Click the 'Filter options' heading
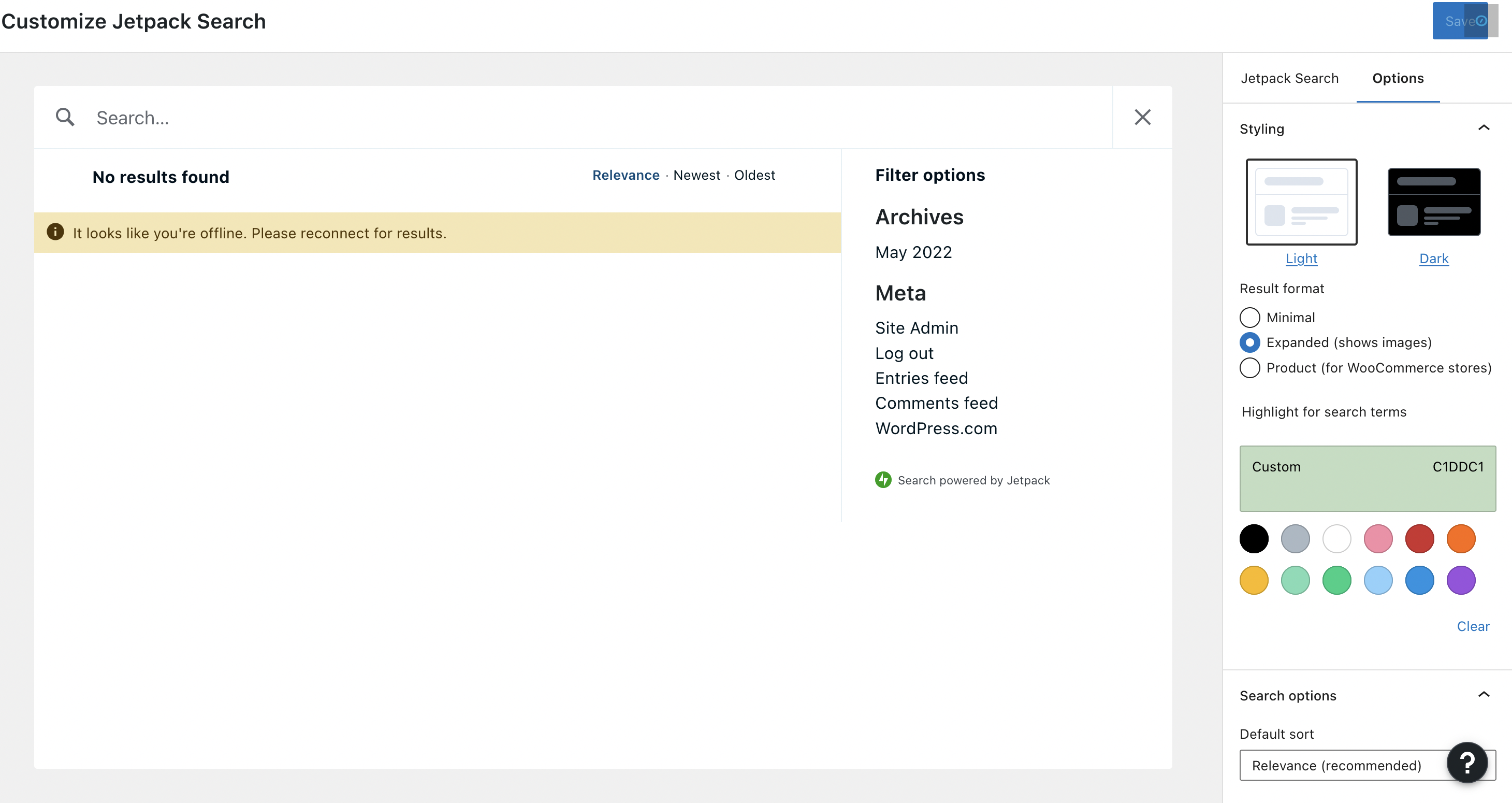Screen dimensions: 1512x803 [930, 175]
